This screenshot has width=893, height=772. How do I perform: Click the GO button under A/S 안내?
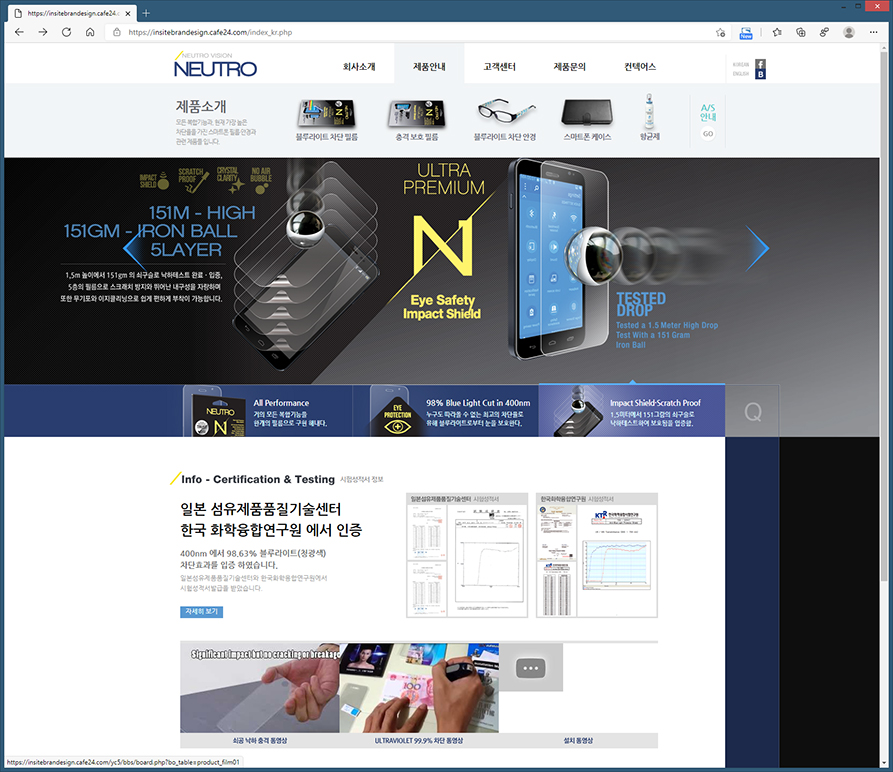tap(708, 134)
